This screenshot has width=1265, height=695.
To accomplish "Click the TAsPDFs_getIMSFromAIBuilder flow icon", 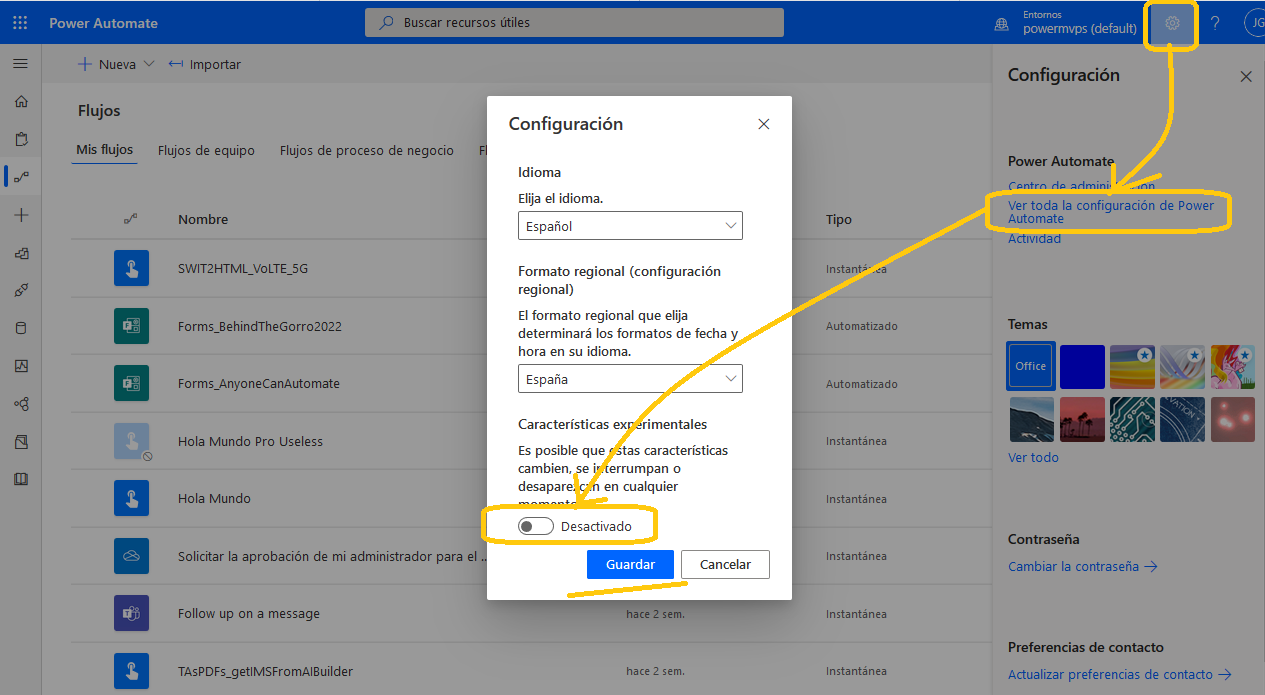I will click(x=131, y=671).
